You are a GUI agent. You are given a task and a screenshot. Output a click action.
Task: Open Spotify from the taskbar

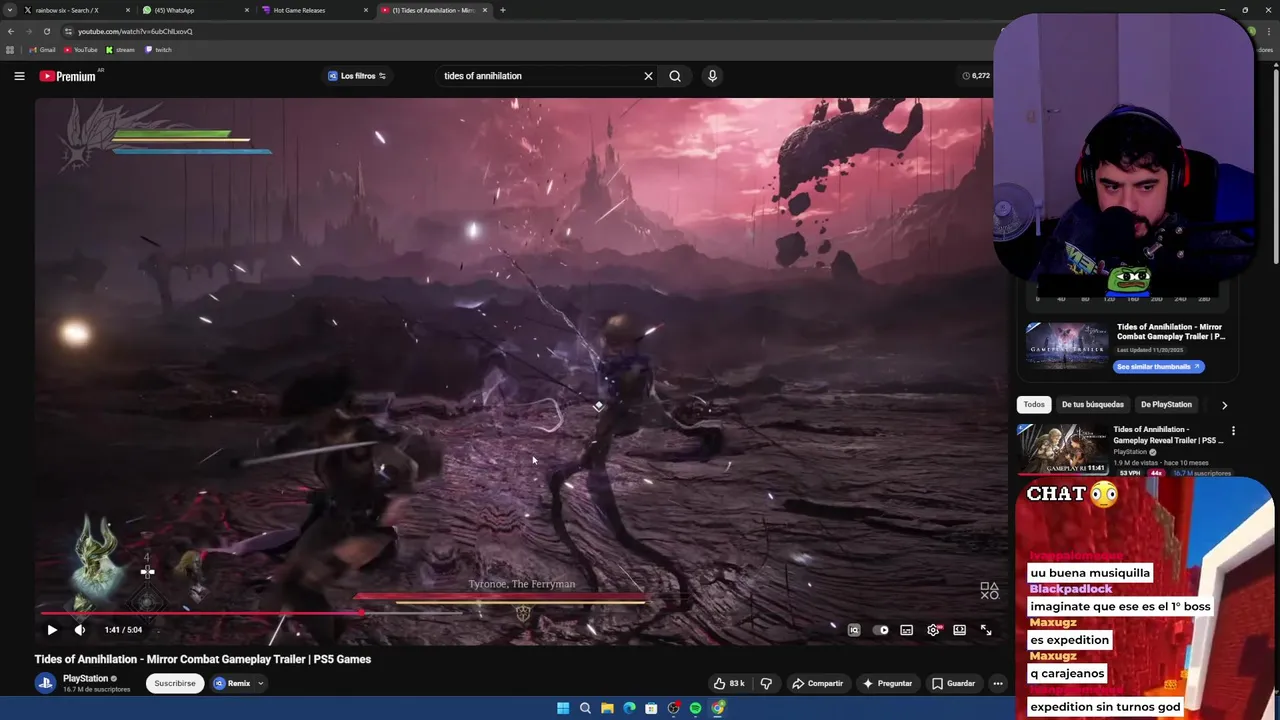(695, 708)
